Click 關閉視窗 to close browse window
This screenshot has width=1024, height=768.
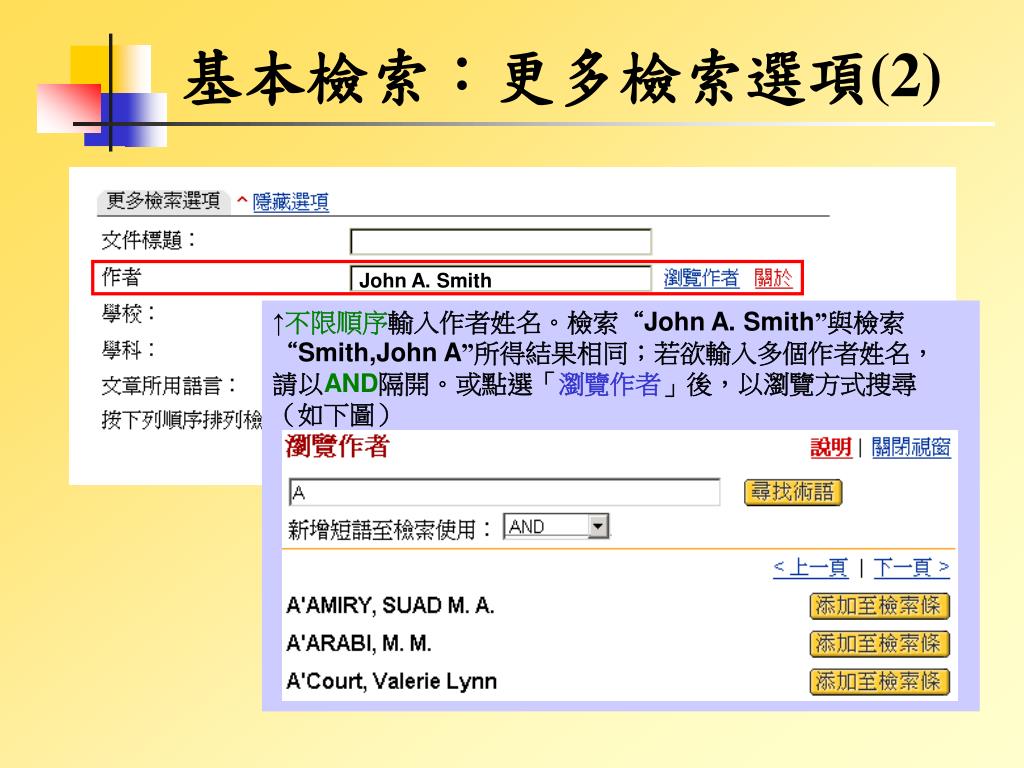910,448
